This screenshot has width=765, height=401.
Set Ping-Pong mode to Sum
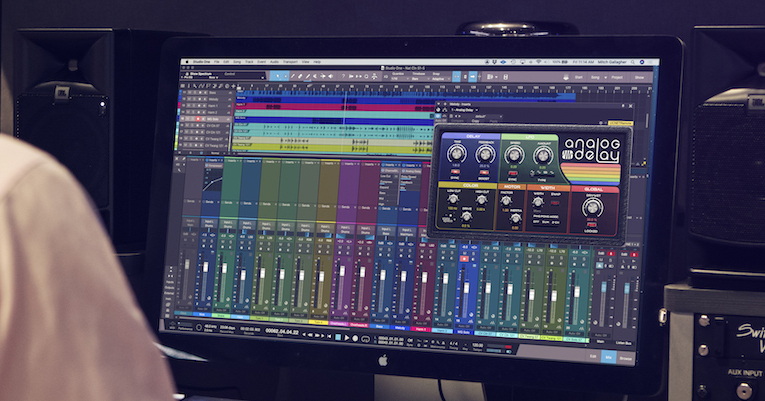pos(545,222)
